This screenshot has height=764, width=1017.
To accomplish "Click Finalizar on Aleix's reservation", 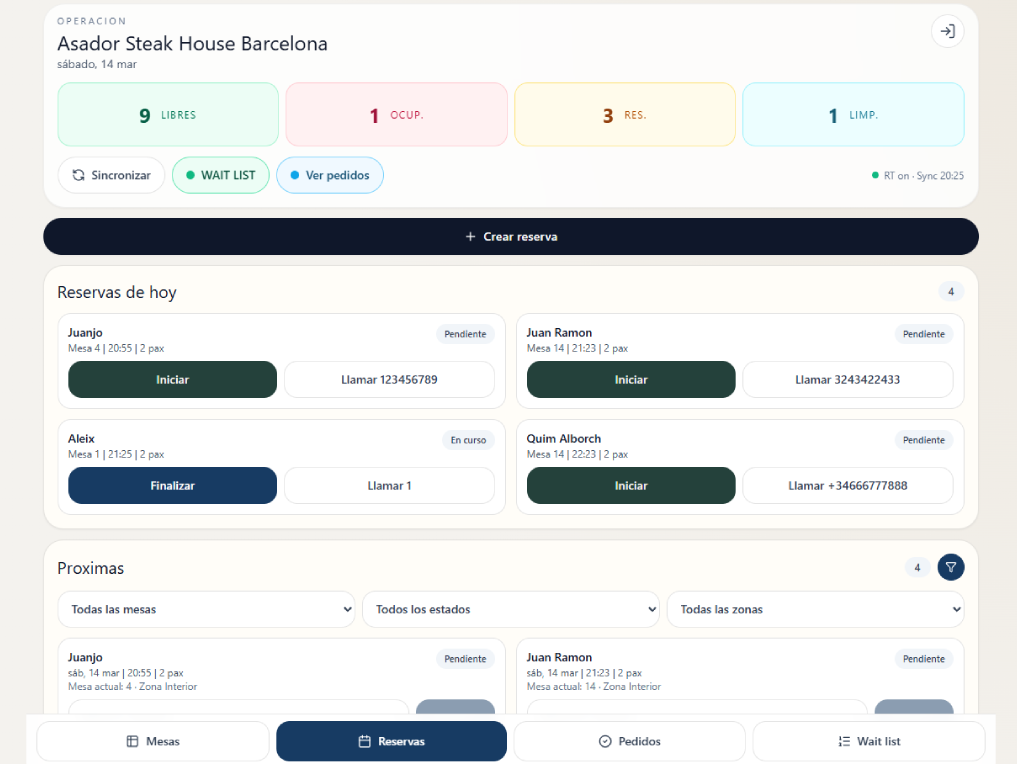I will tap(172, 486).
